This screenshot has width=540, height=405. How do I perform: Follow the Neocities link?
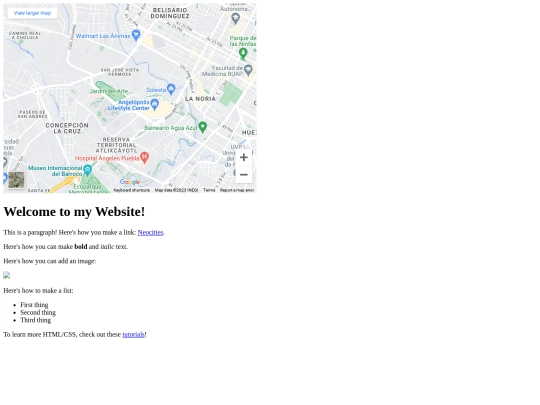click(150, 232)
